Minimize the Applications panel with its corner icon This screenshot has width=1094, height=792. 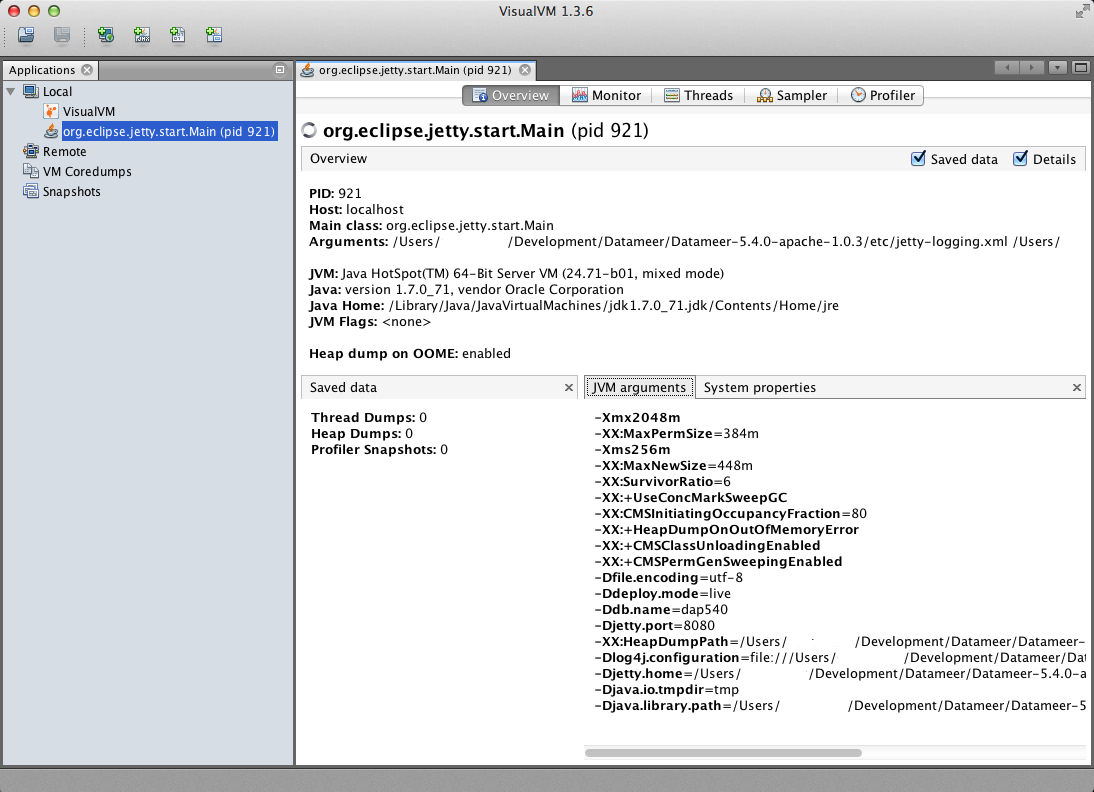pos(280,70)
